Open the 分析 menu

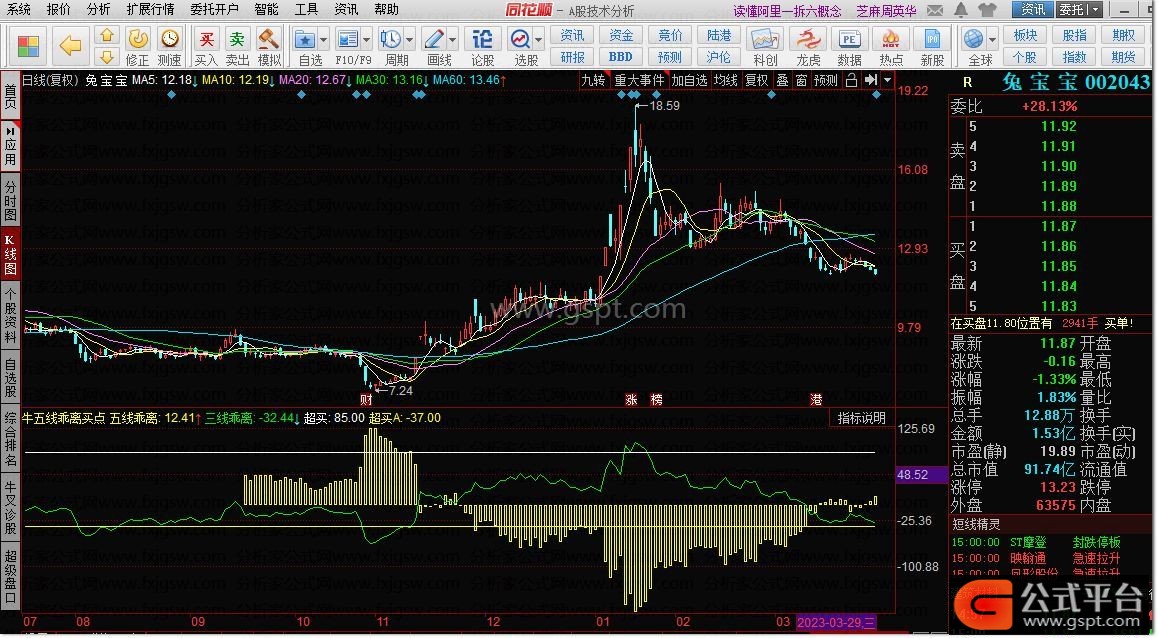[x=98, y=10]
